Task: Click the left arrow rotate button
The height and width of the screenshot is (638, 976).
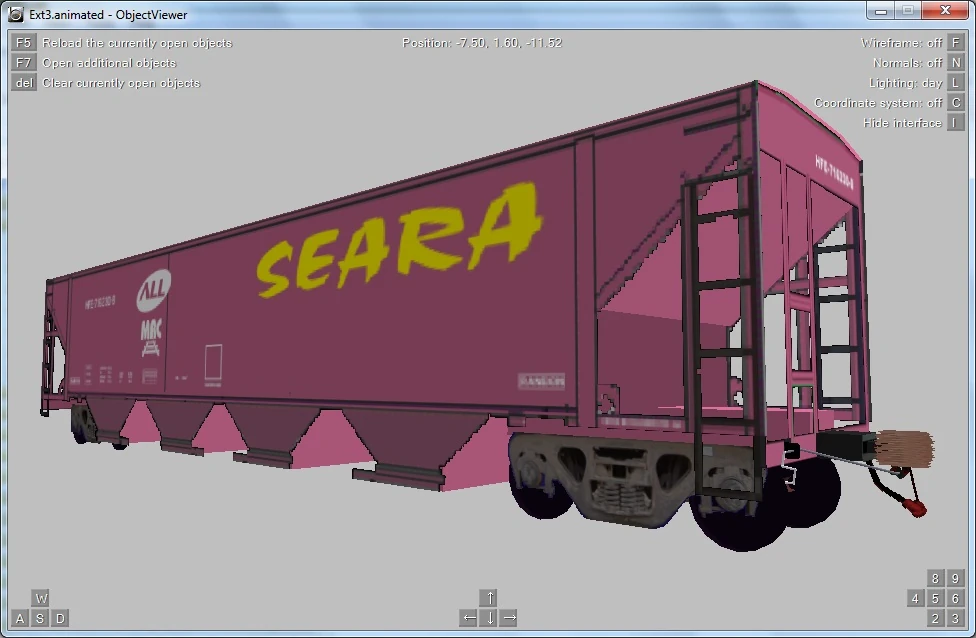Action: (469, 618)
